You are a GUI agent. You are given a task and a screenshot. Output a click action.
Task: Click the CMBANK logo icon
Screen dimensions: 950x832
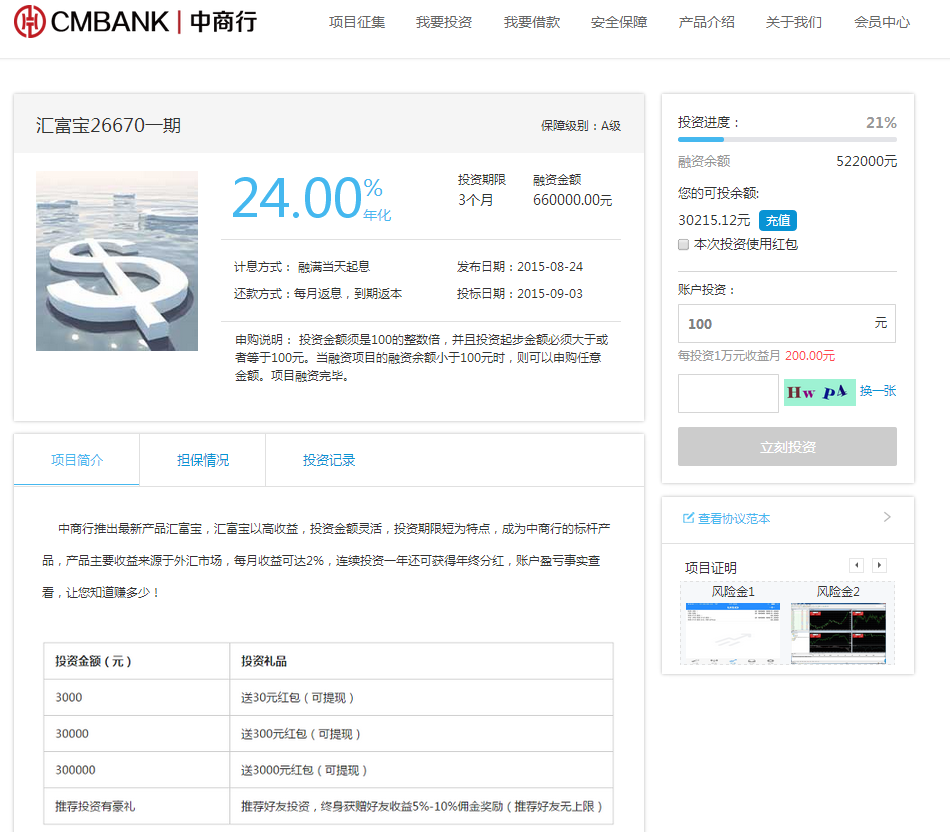point(30,21)
